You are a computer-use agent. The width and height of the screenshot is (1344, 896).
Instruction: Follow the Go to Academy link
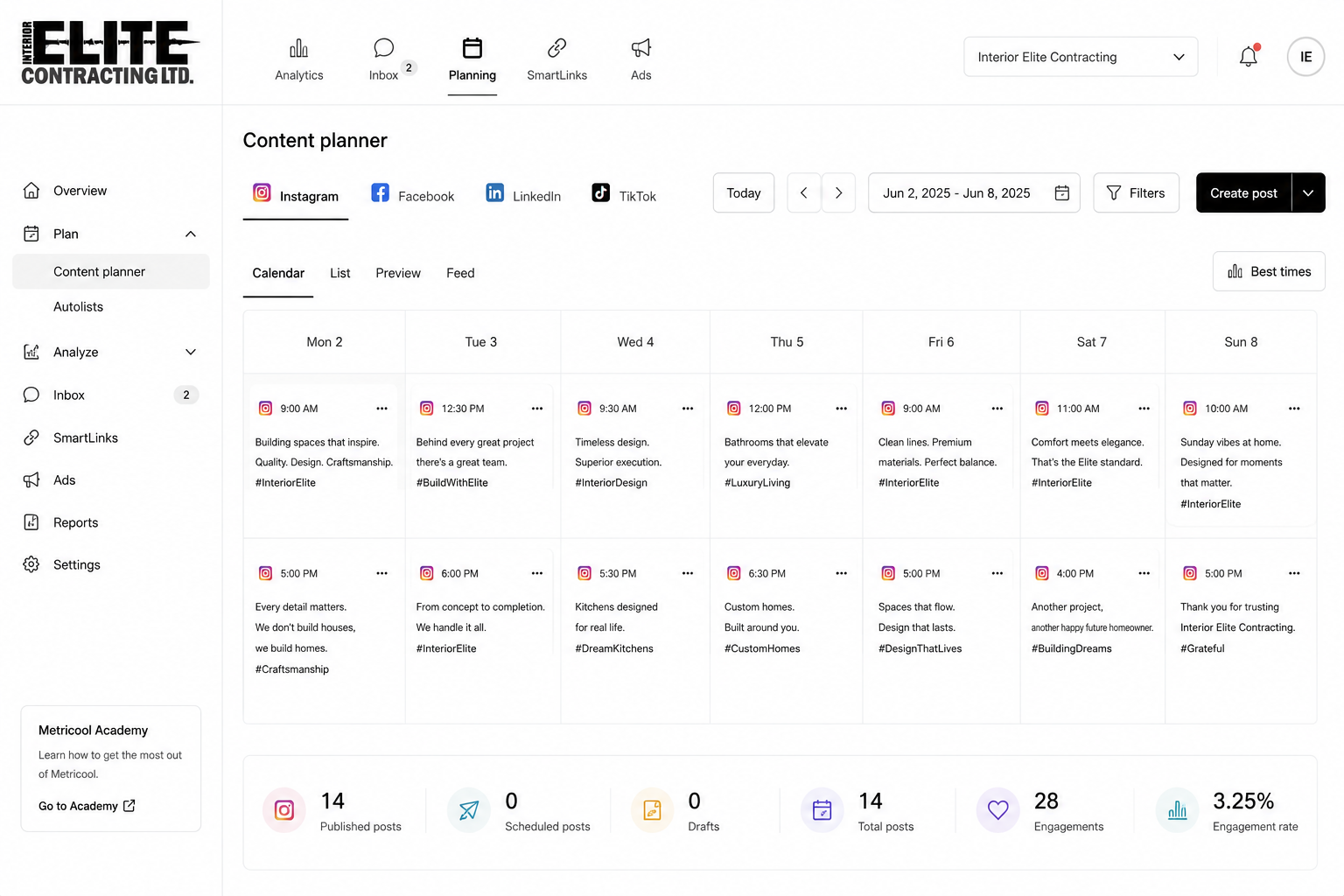click(x=87, y=806)
